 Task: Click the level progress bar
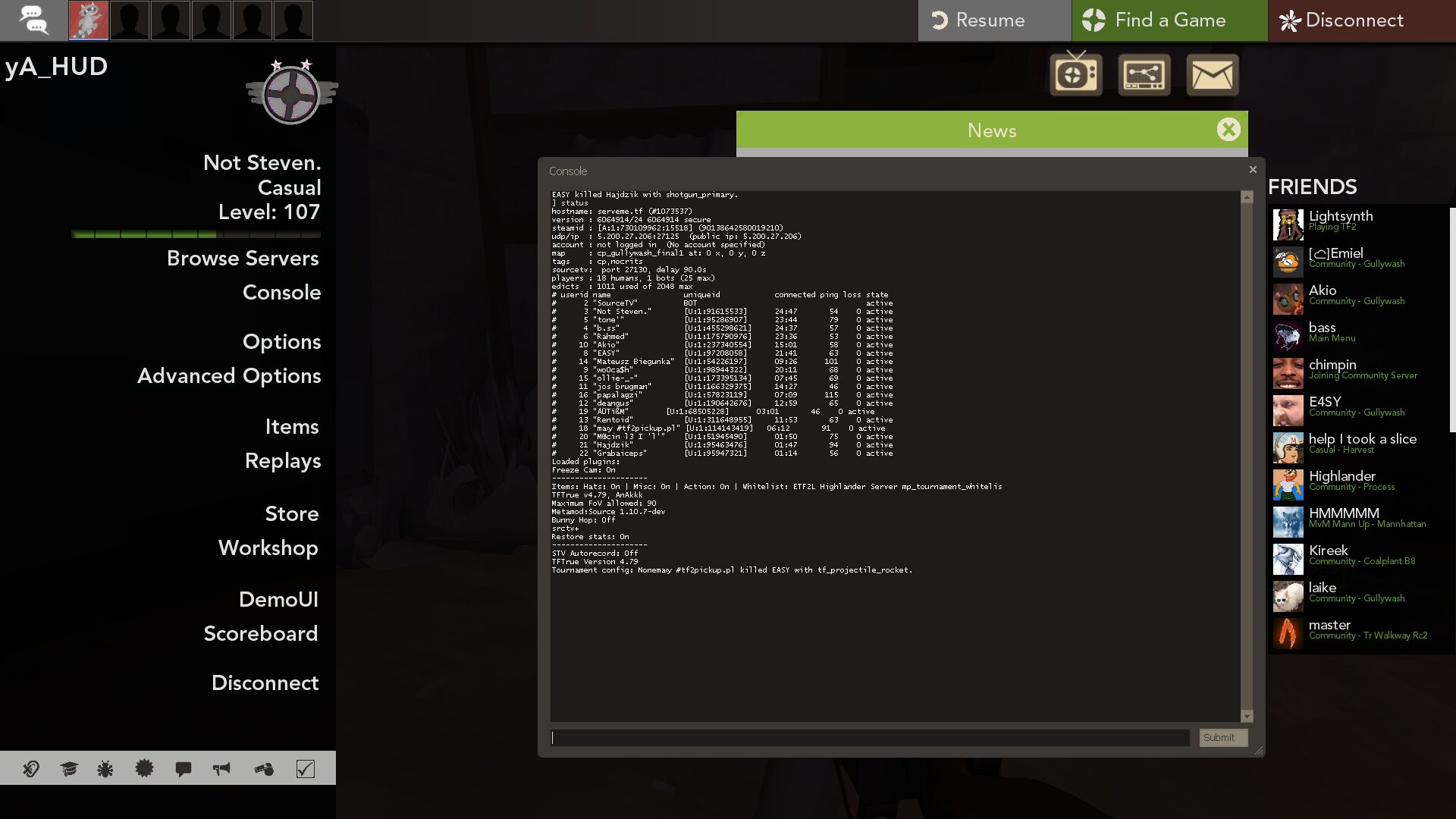click(x=196, y=234)
